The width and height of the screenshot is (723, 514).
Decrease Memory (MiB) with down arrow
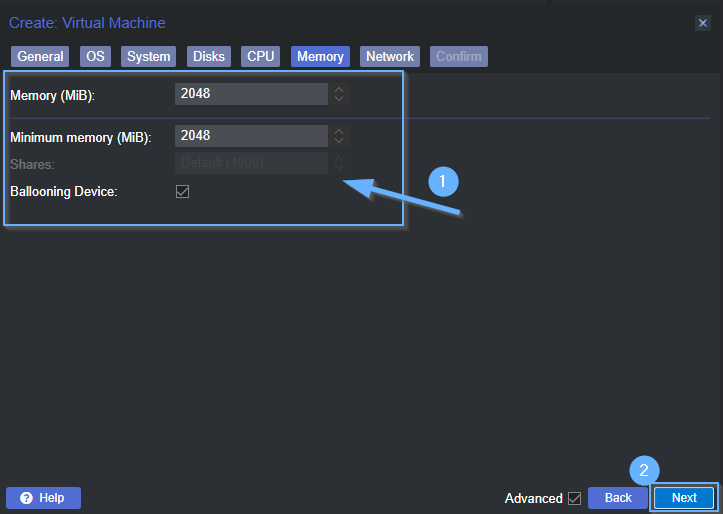[339, 99]
